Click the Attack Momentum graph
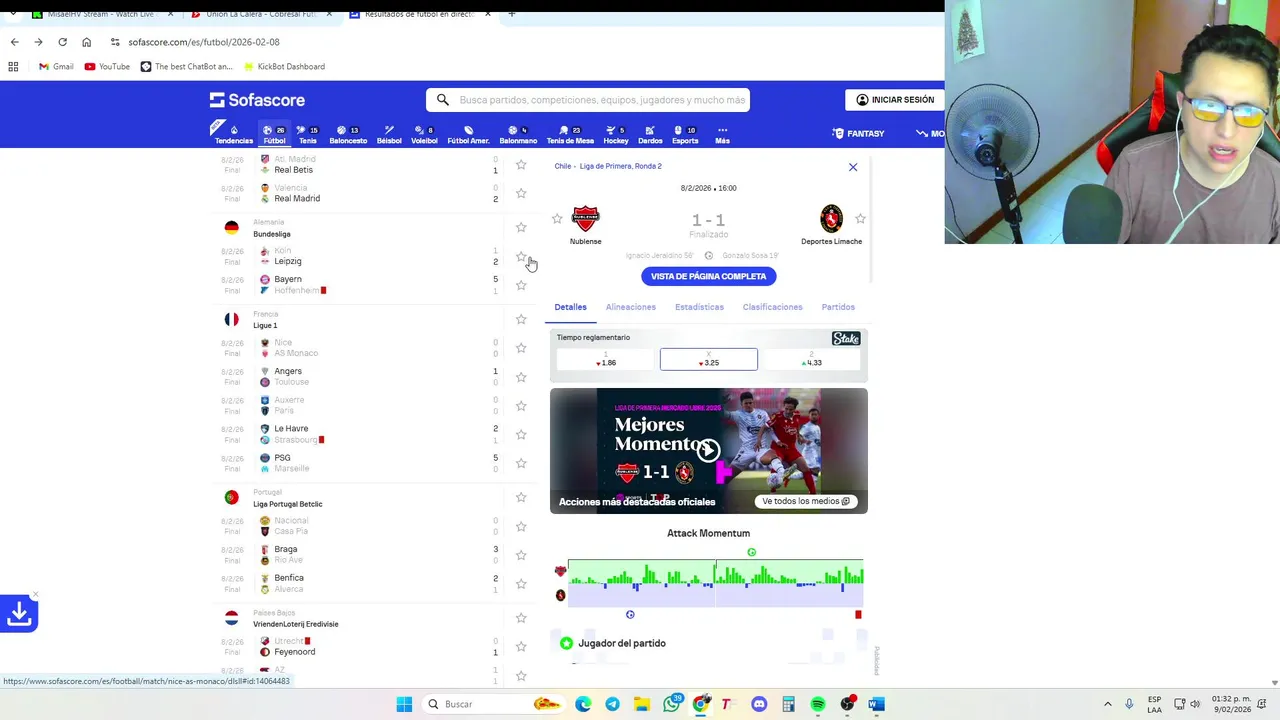 point(715,584)
